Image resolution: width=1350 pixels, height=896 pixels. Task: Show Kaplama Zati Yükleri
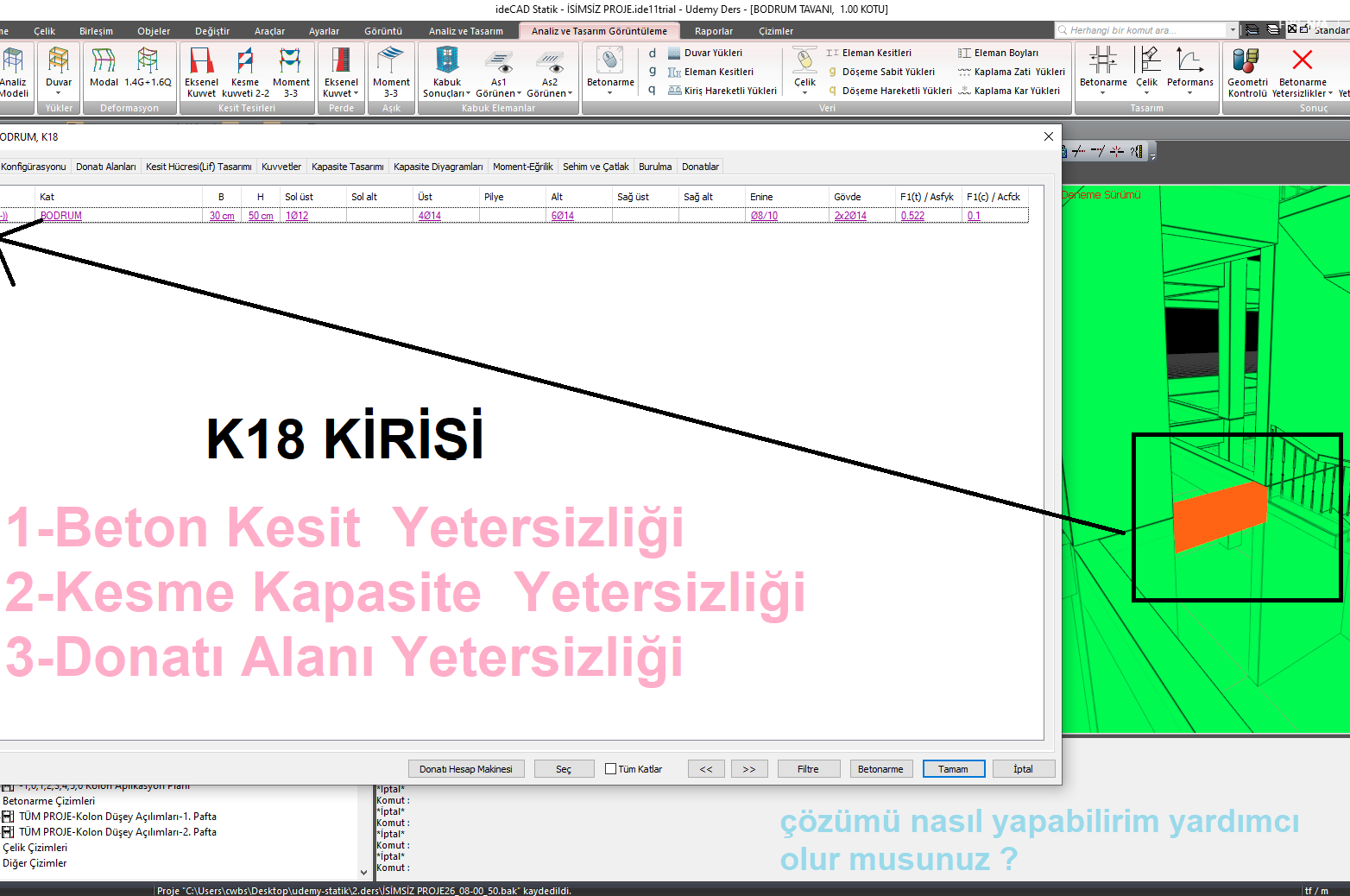[1012, 72]
